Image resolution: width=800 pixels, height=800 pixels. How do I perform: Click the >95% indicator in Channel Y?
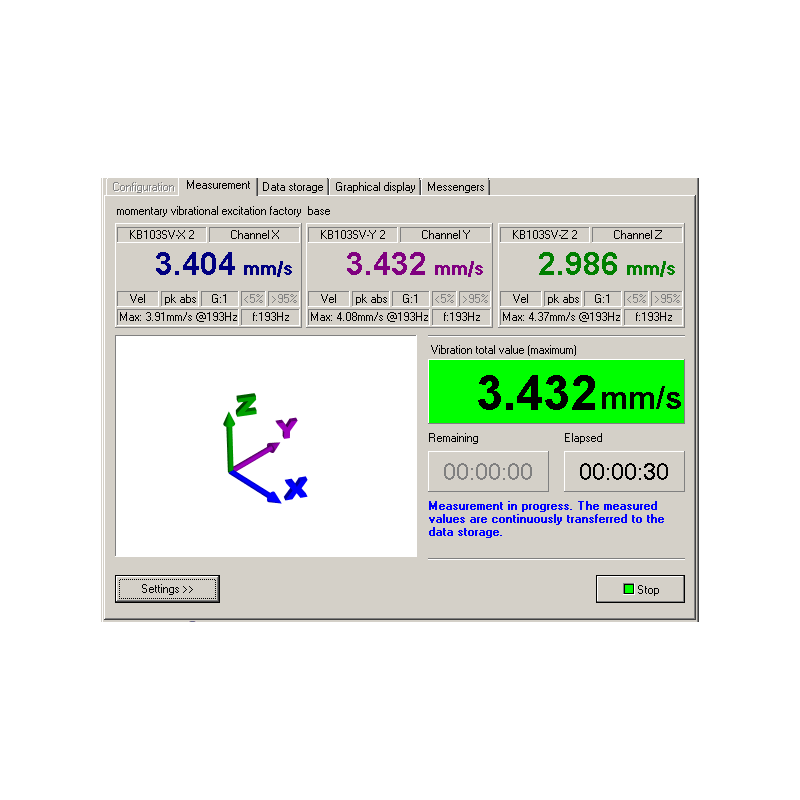474,299
